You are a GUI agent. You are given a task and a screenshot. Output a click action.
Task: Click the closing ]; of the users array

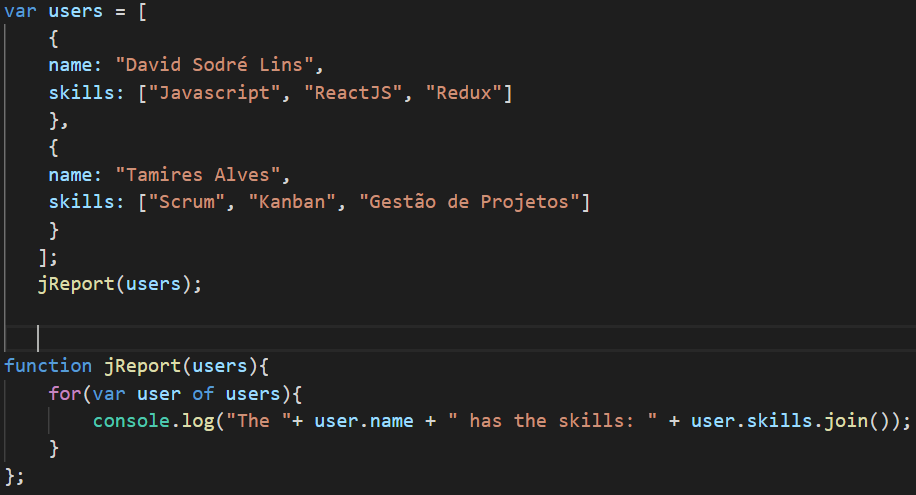click(x=48, y=257)
